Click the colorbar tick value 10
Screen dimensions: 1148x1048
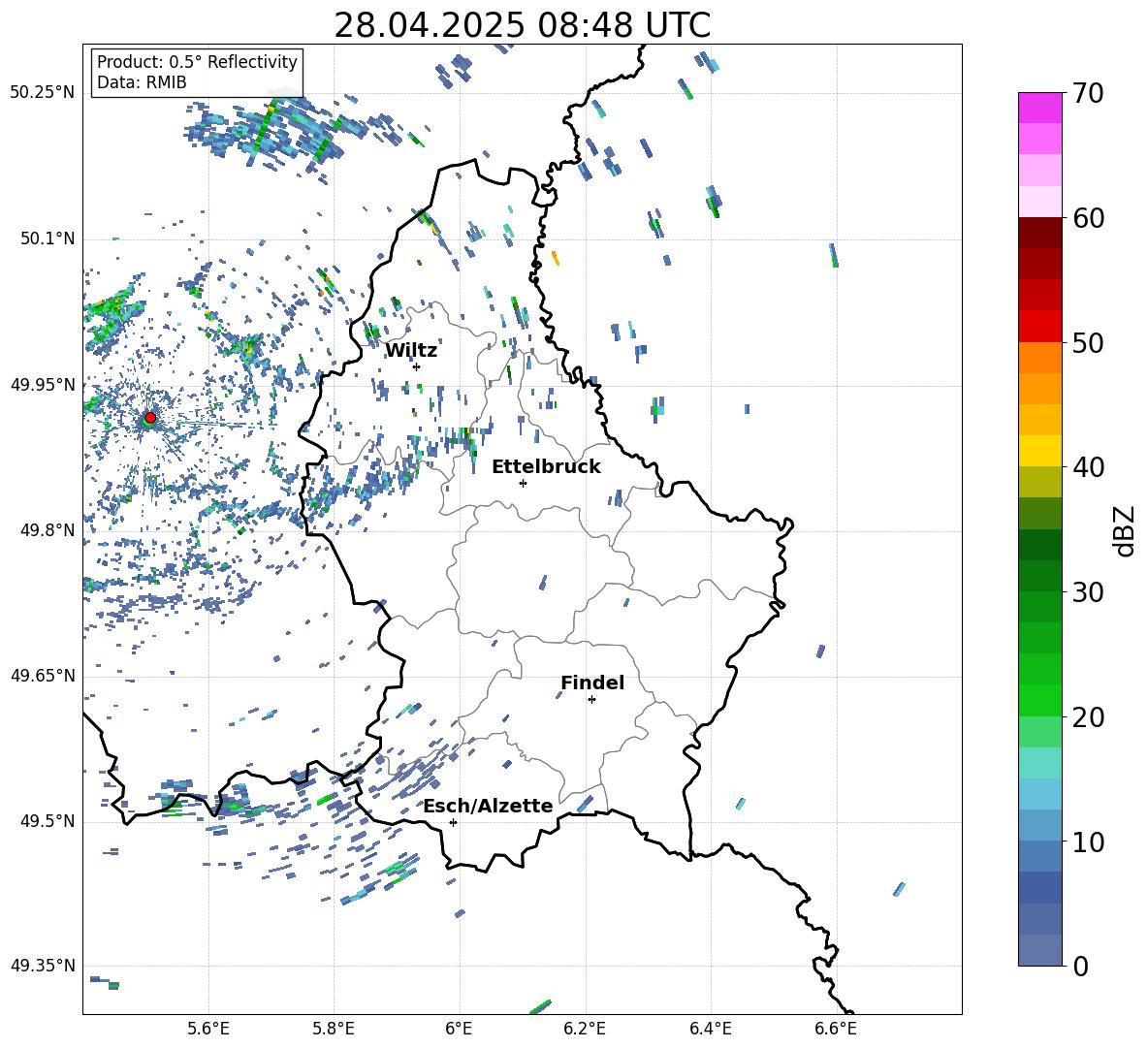tap(1088, 842)
